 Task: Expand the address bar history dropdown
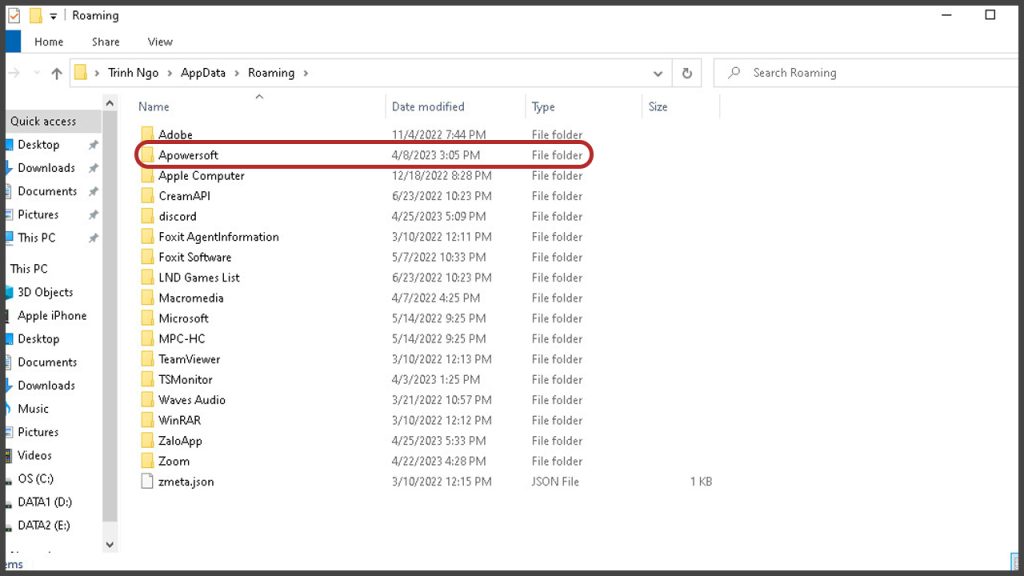click(657, 73)
